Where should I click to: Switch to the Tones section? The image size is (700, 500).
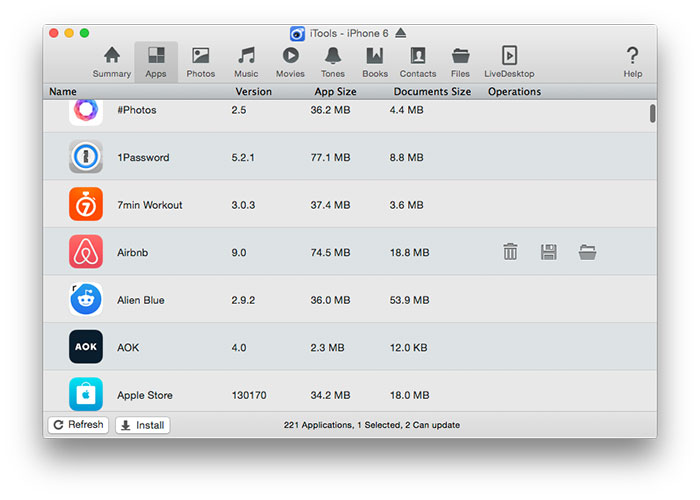(333, 62)
